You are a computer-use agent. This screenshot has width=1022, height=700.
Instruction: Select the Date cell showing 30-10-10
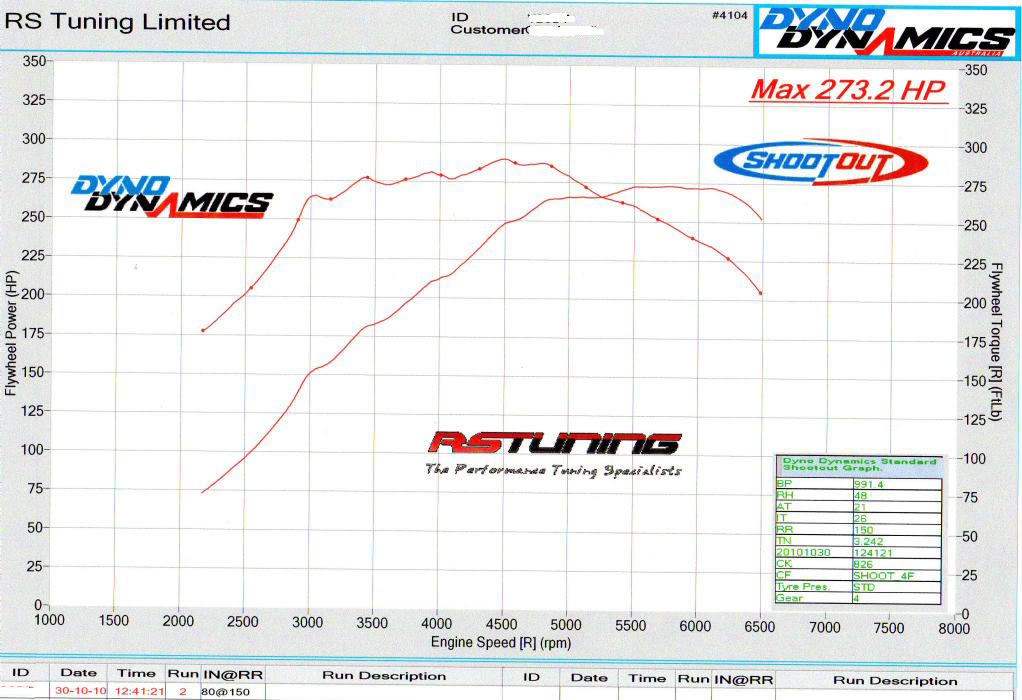click(x=77, y=691)
